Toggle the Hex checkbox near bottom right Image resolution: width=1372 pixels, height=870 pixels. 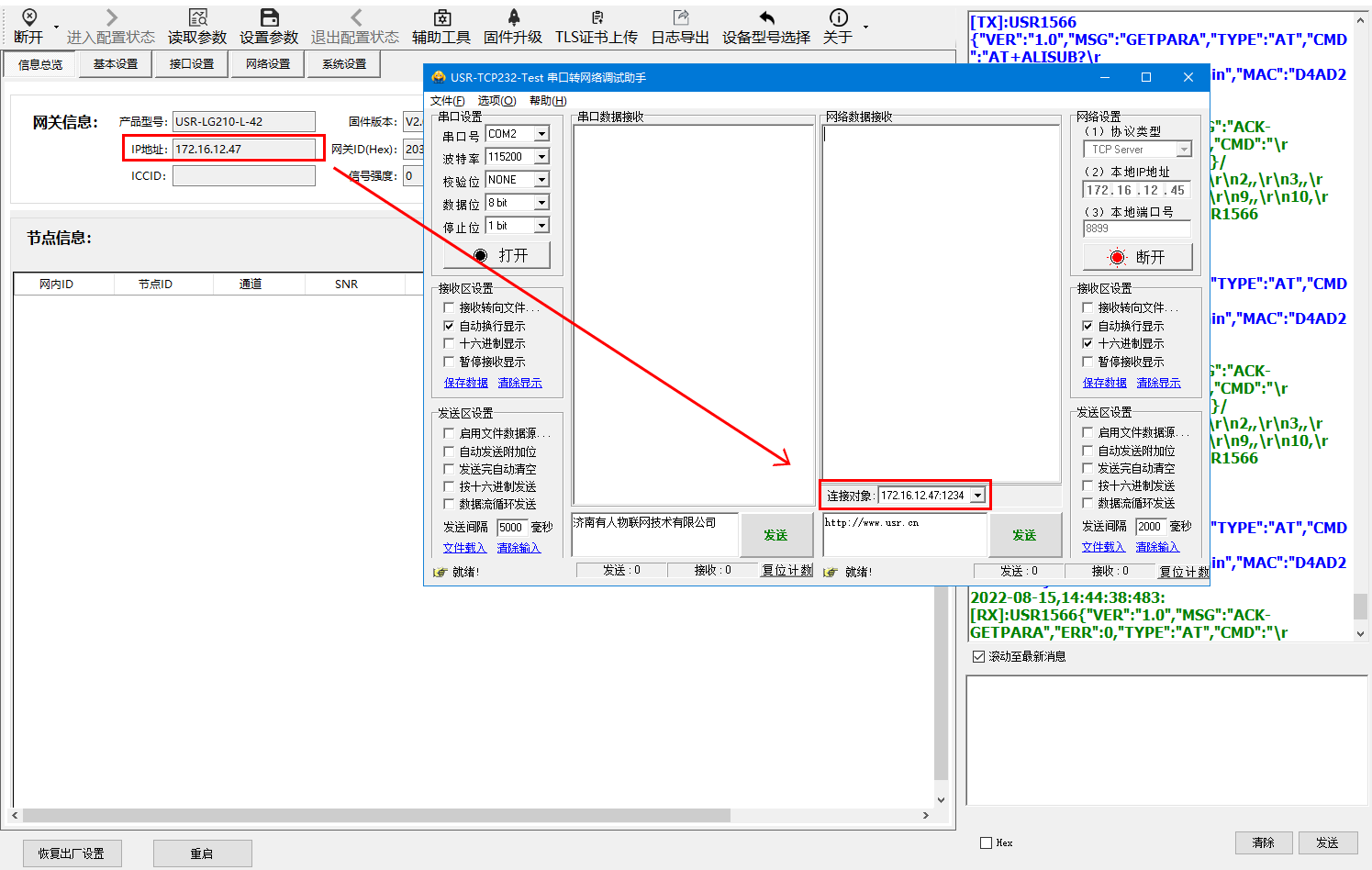[987, 842]
